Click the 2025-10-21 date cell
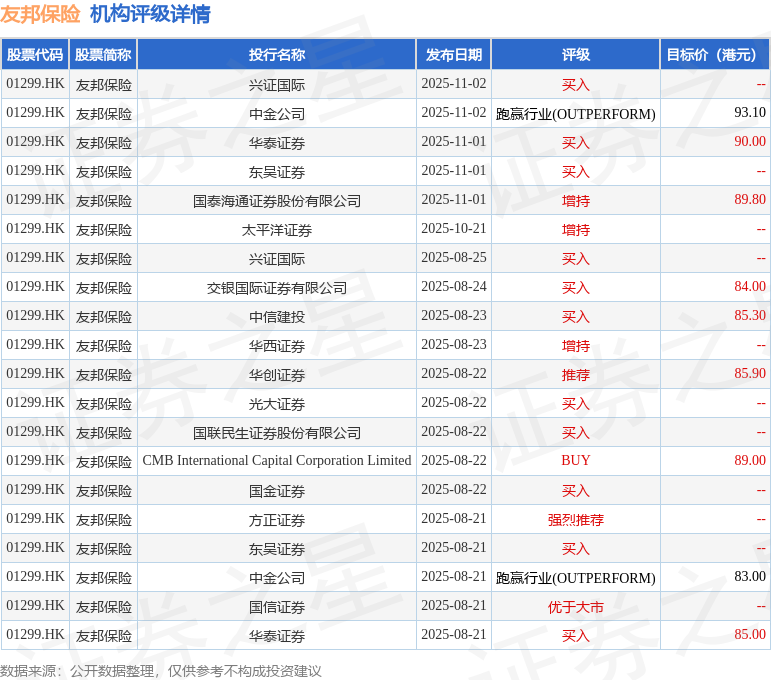Viewport: 771px width, 680px height. pos(454,229)
